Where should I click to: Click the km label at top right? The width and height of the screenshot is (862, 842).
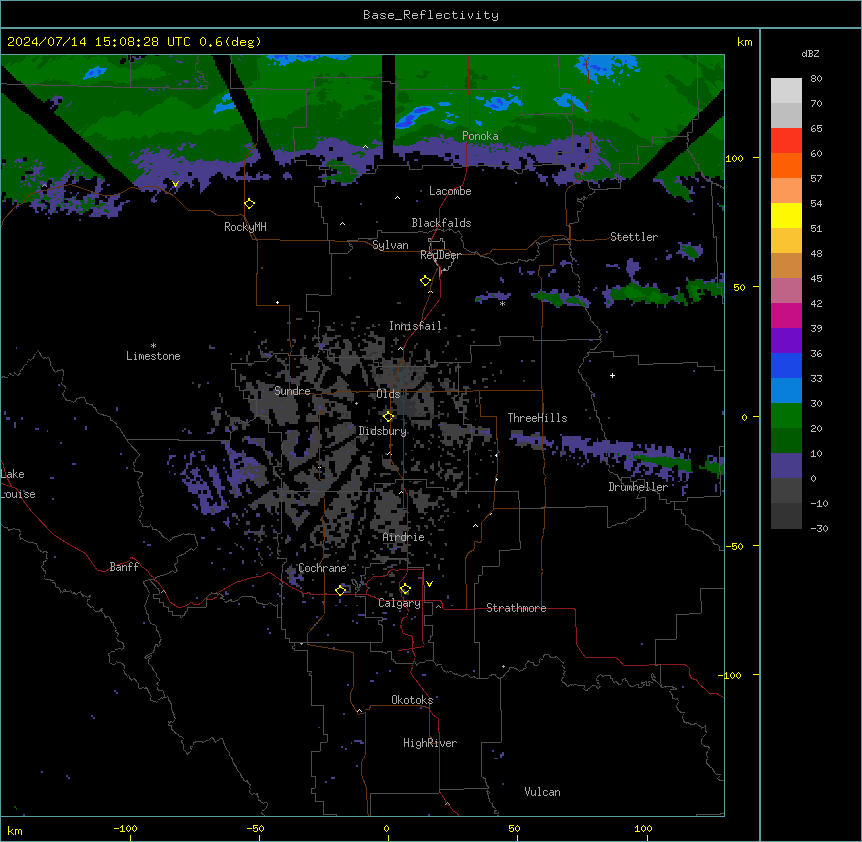coord(745,42)
